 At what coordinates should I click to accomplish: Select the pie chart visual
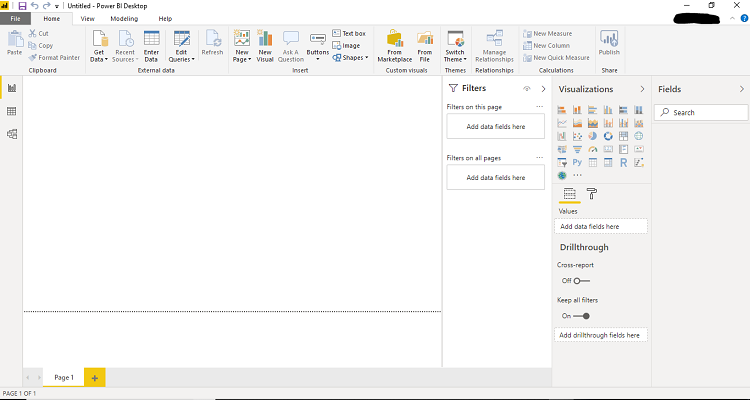click(593, 136)
